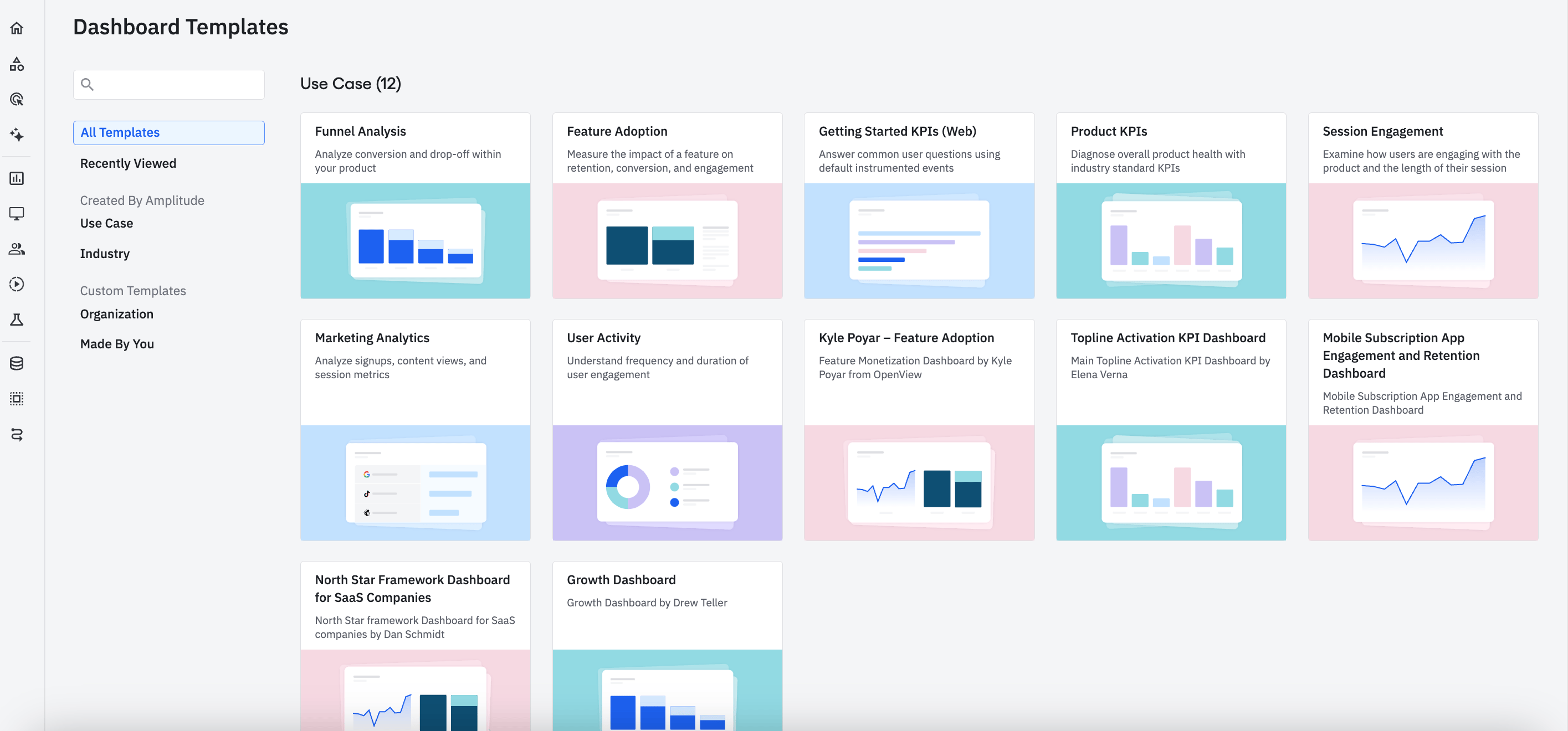The width and height of the screenshot is (1568, 731).
Task: Click the Home icon in sidebar
Action: click(17, 28)
